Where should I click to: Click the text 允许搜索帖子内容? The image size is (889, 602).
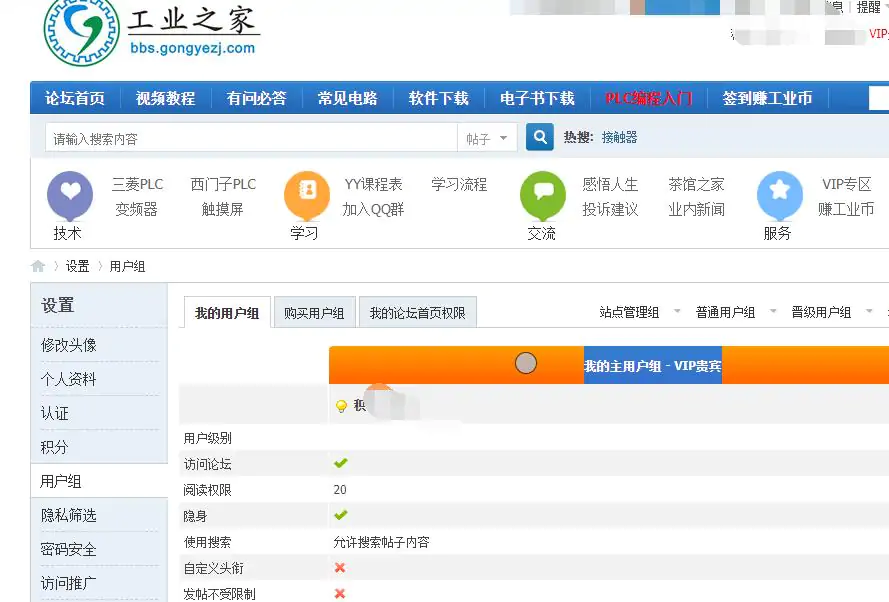click(x=381, y=542)
